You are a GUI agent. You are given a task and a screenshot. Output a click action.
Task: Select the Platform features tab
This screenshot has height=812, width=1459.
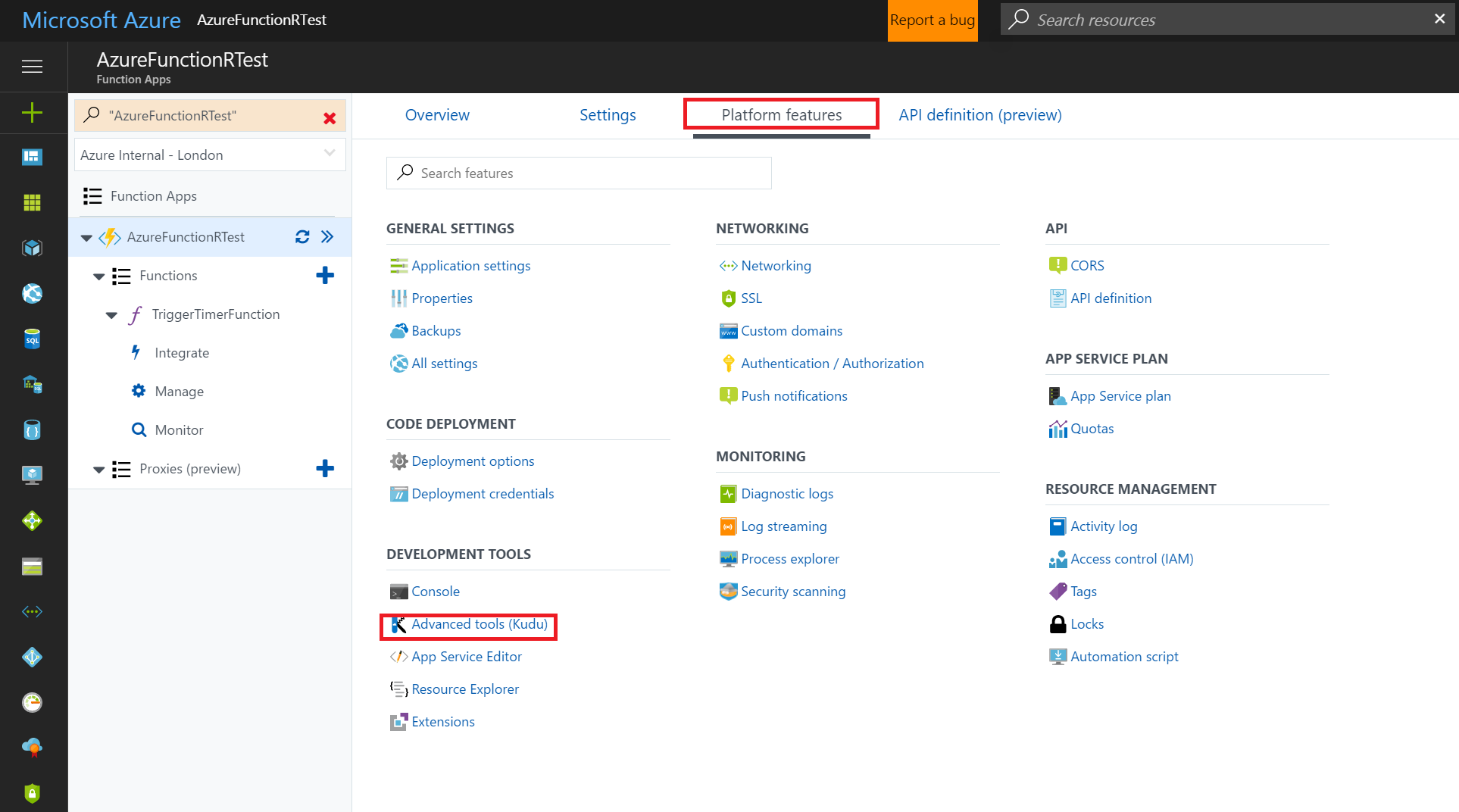[781, 115]
